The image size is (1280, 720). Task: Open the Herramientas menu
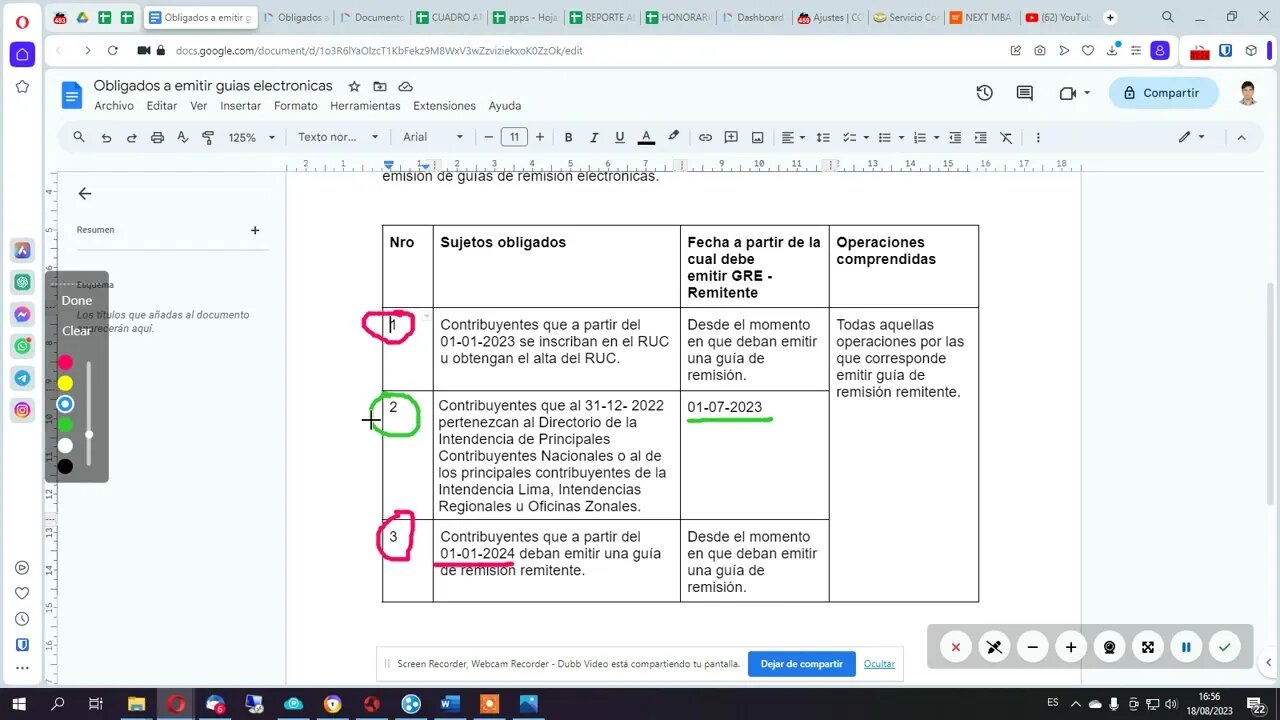coord(365,106)
